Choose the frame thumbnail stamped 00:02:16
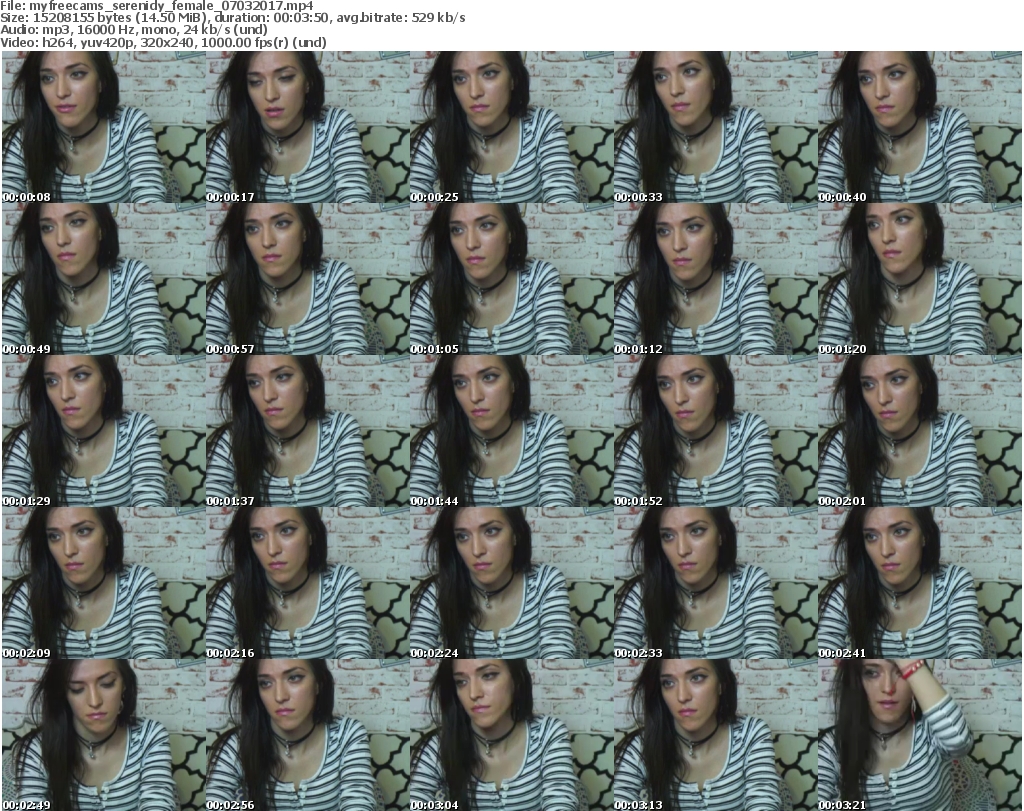This screenshot has width=1024, height=811. coord(308,583)
